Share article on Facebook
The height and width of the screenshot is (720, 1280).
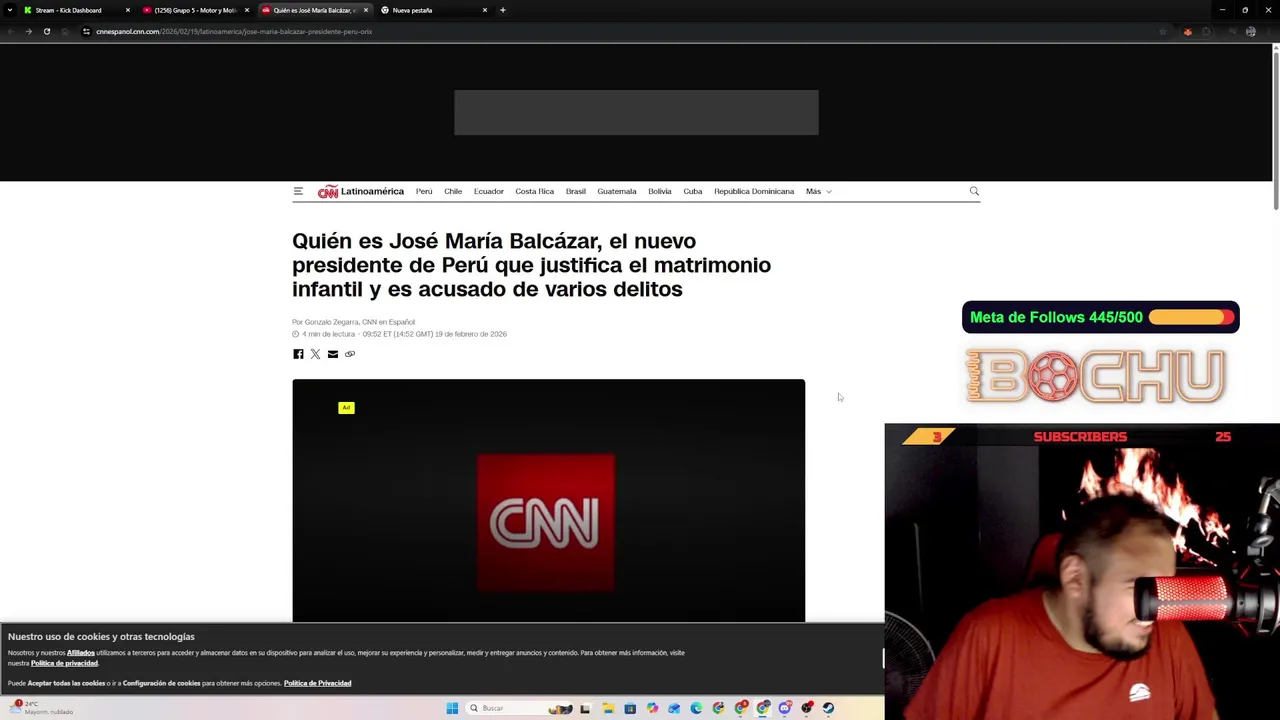click(298, 354)
